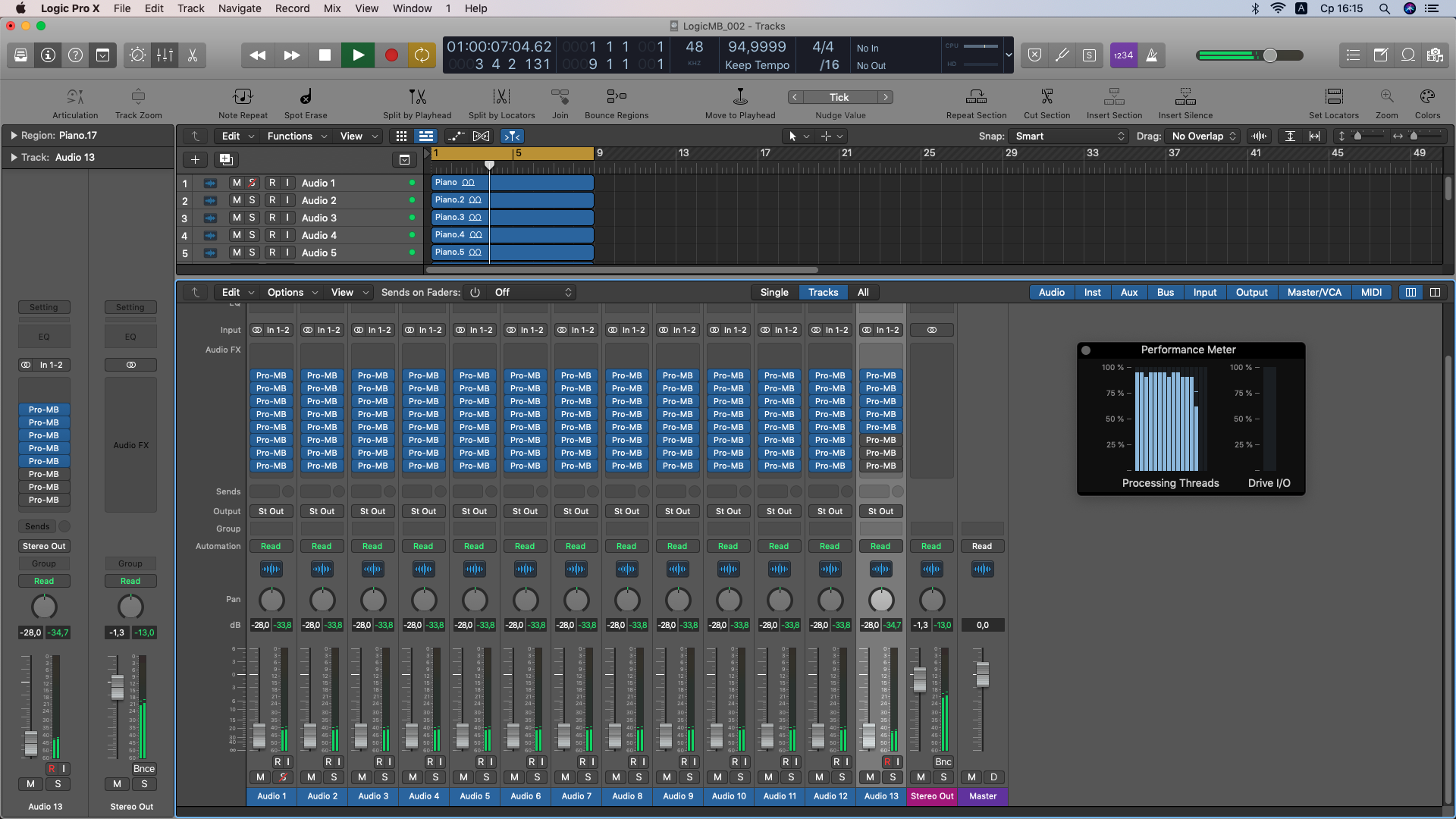Mute the Audio 3 track header

237,218
